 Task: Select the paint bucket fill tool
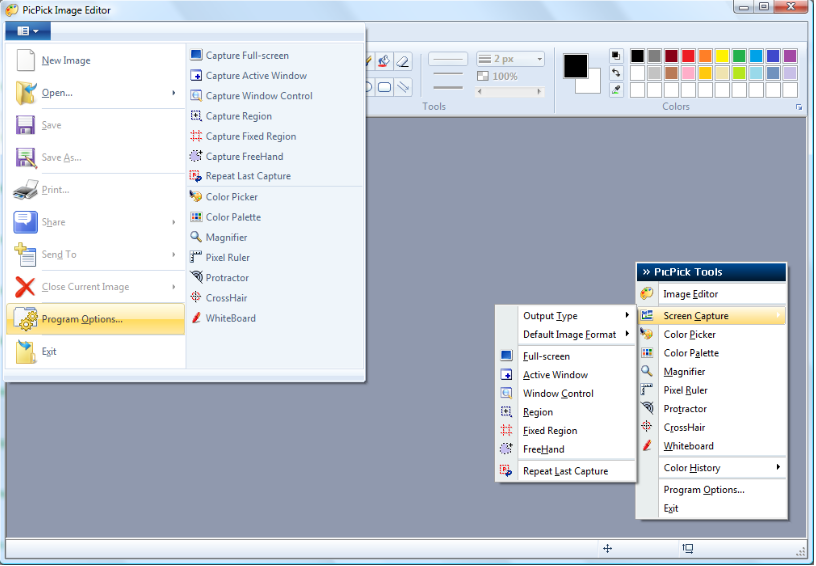click(x=385, y=61)
